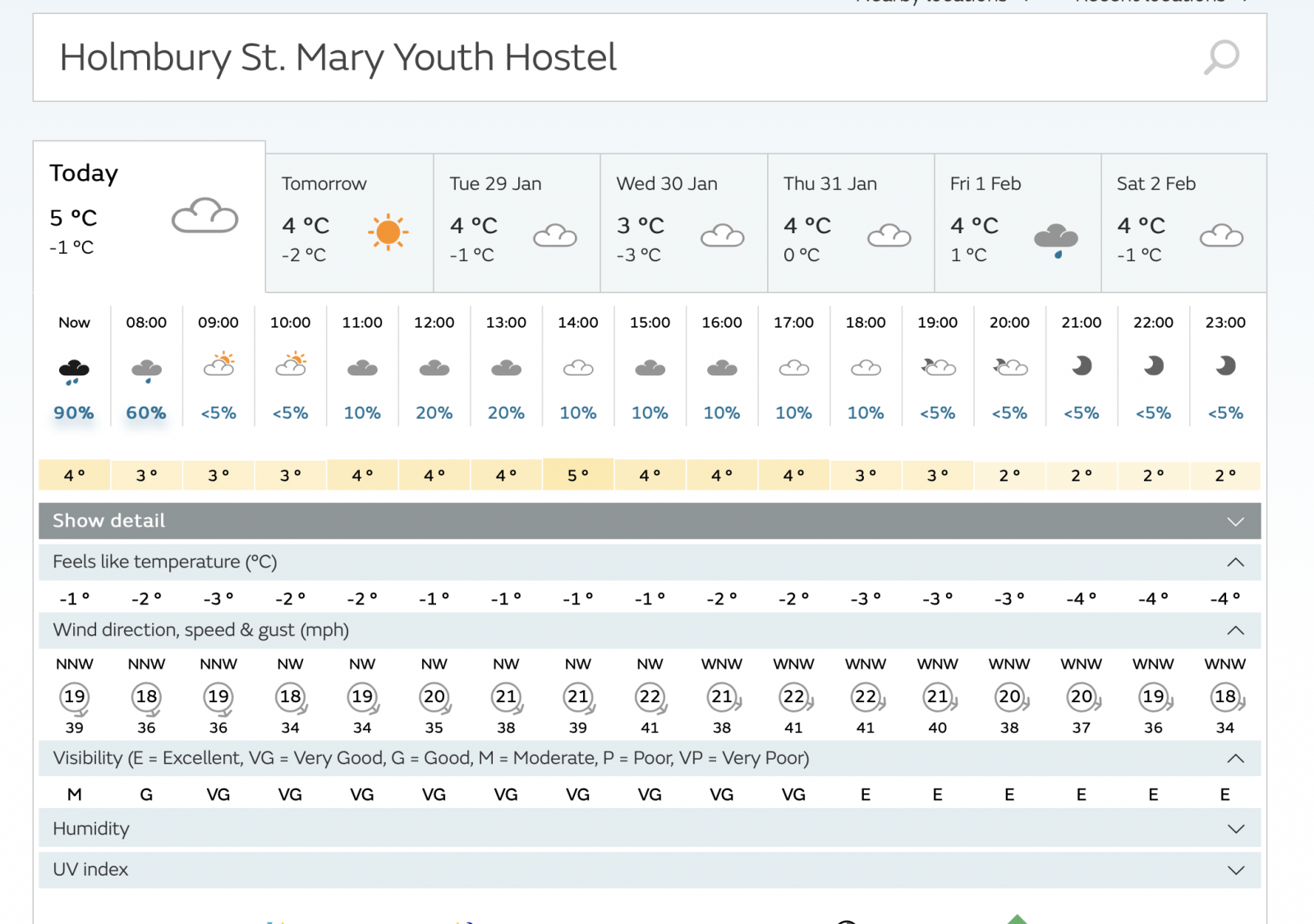Click the 23:00 temperature cell 2°
Image resolution: width=1314 pixels, height=924 pixels.
(1225, 475)
